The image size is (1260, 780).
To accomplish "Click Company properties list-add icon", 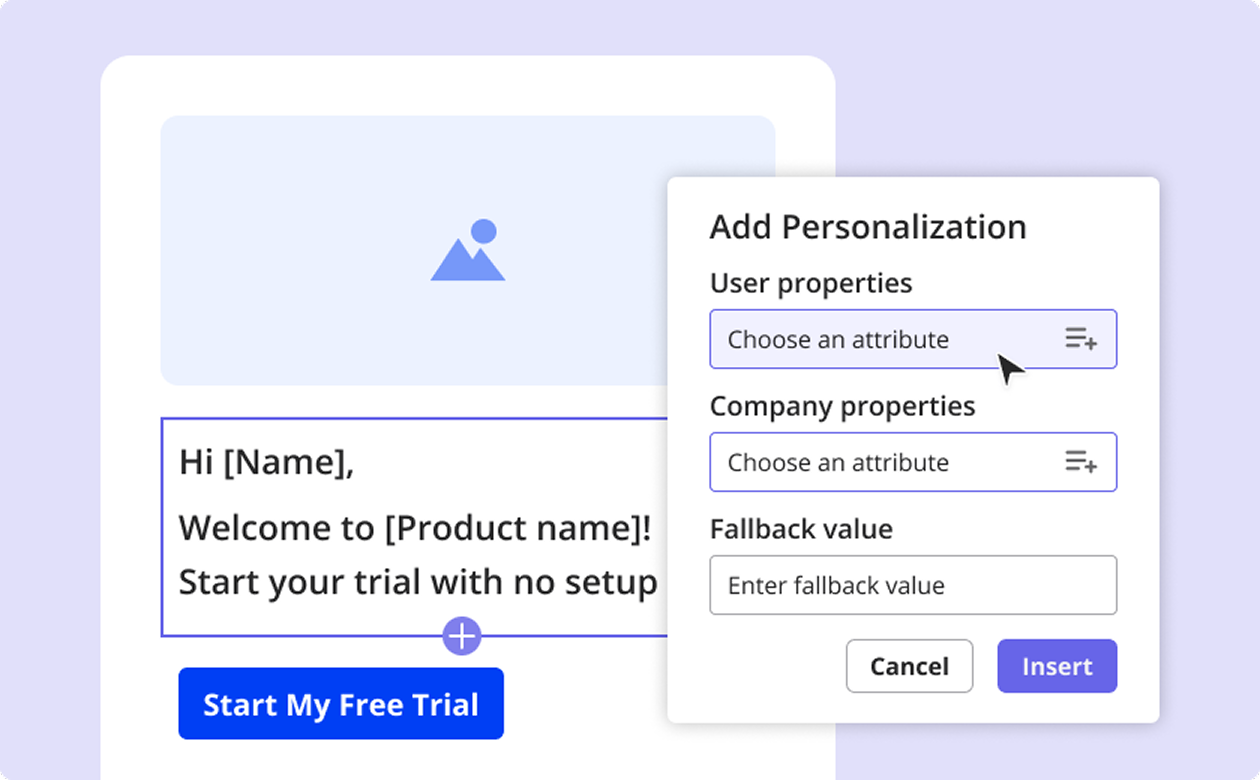I will pyautogui.click(x=1080, y=462).
